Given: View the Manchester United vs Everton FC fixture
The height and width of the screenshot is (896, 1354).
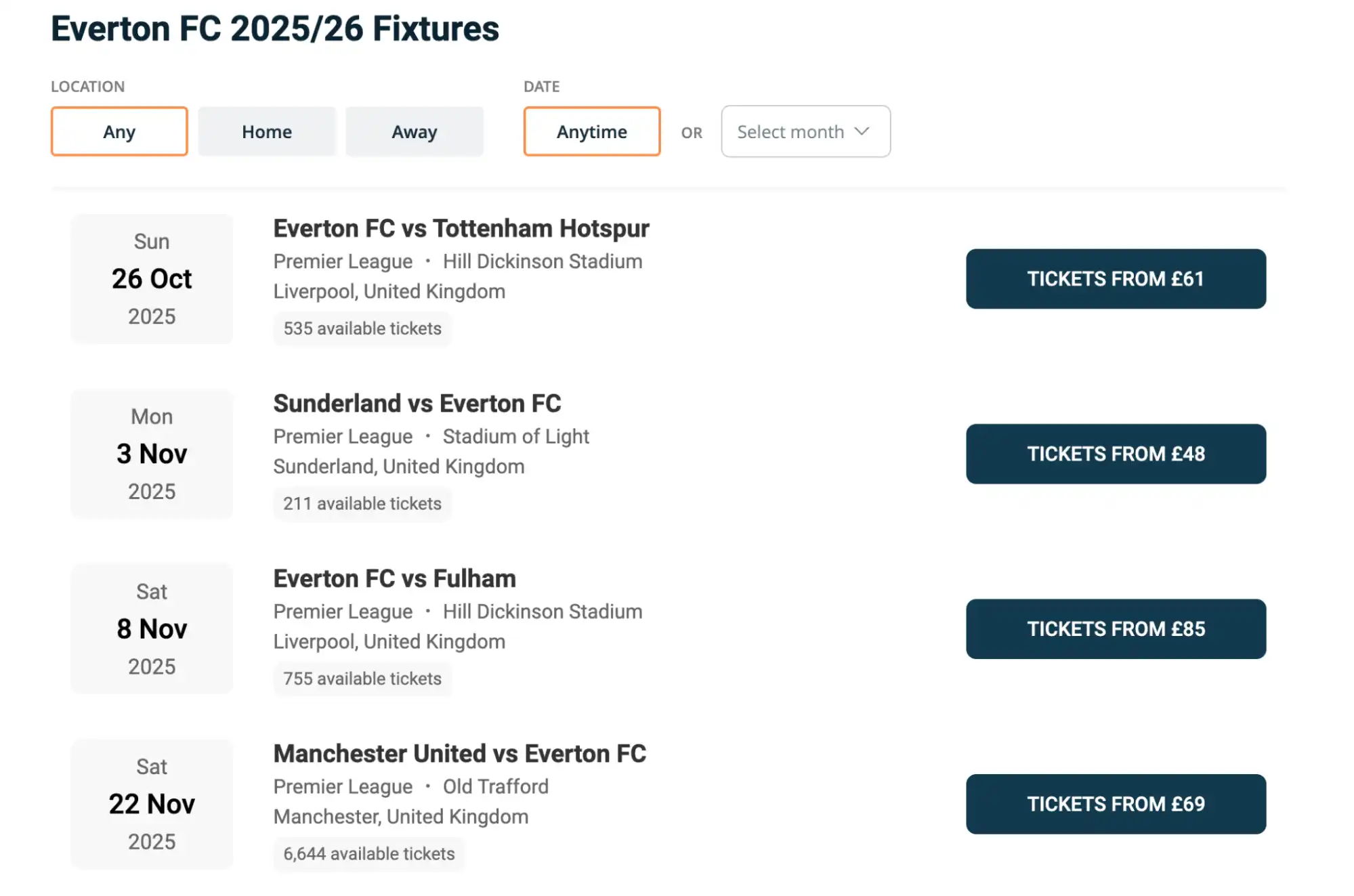Looking at the screenshot, I should point(459,753).
